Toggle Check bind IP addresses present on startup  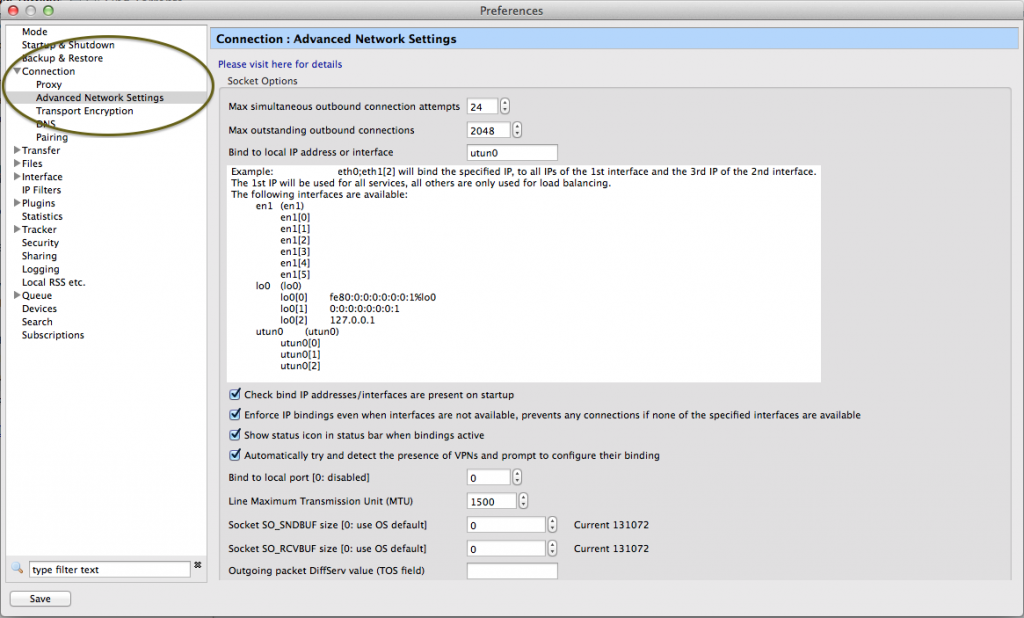click(234, 394)
